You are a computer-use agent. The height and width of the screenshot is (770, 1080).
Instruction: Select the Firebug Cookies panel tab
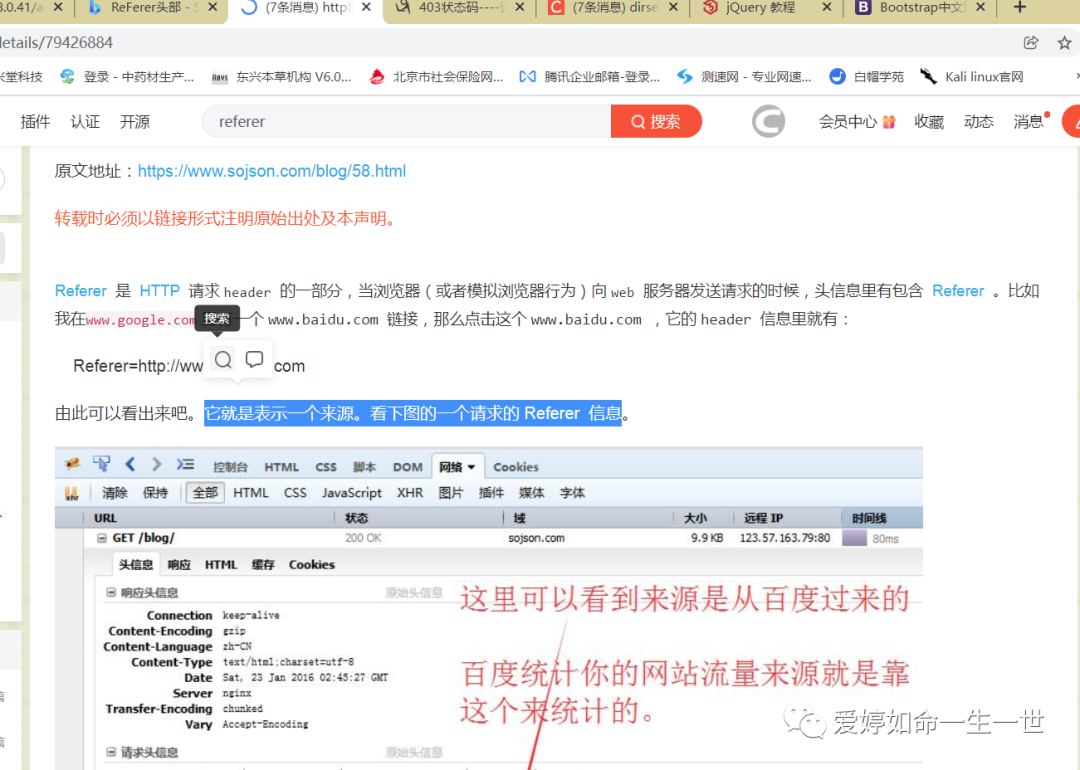pyautogui.click(x=516, y=467)
